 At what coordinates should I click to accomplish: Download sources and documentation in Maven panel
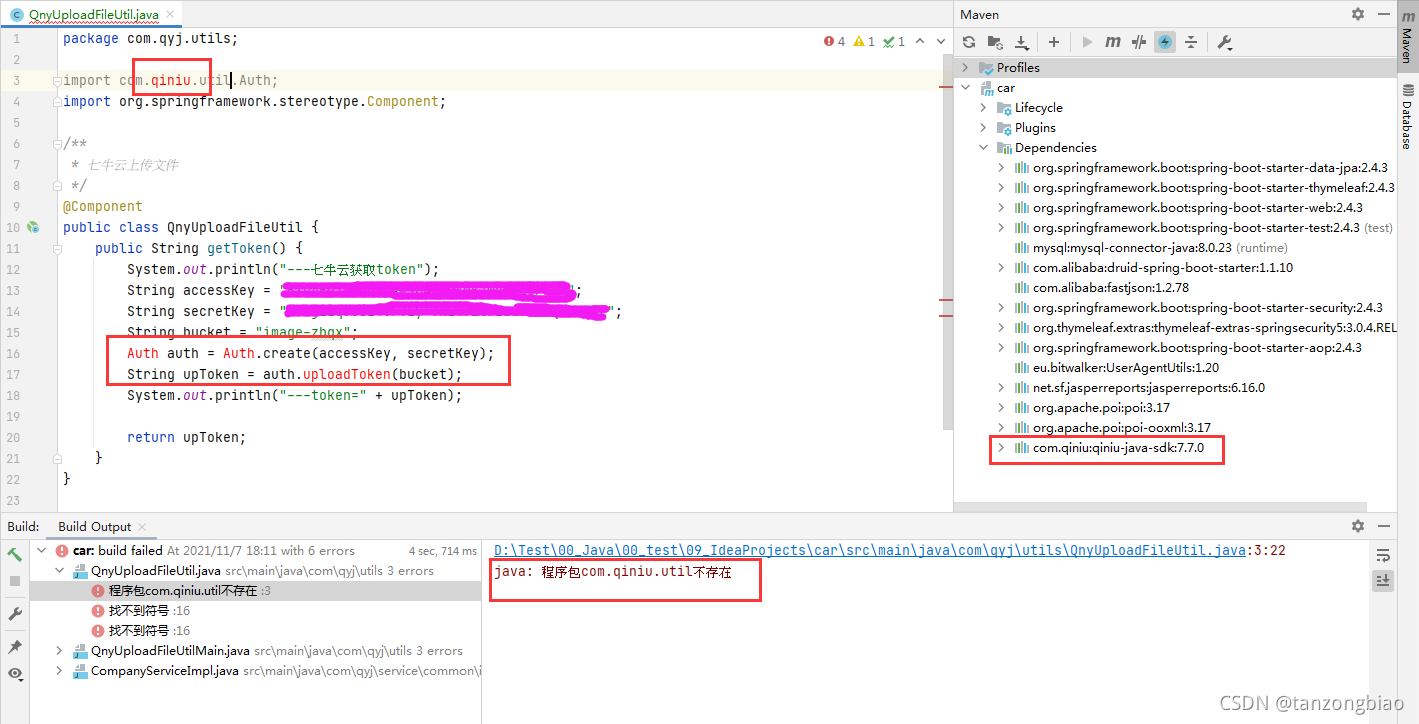click(1022, 41)
